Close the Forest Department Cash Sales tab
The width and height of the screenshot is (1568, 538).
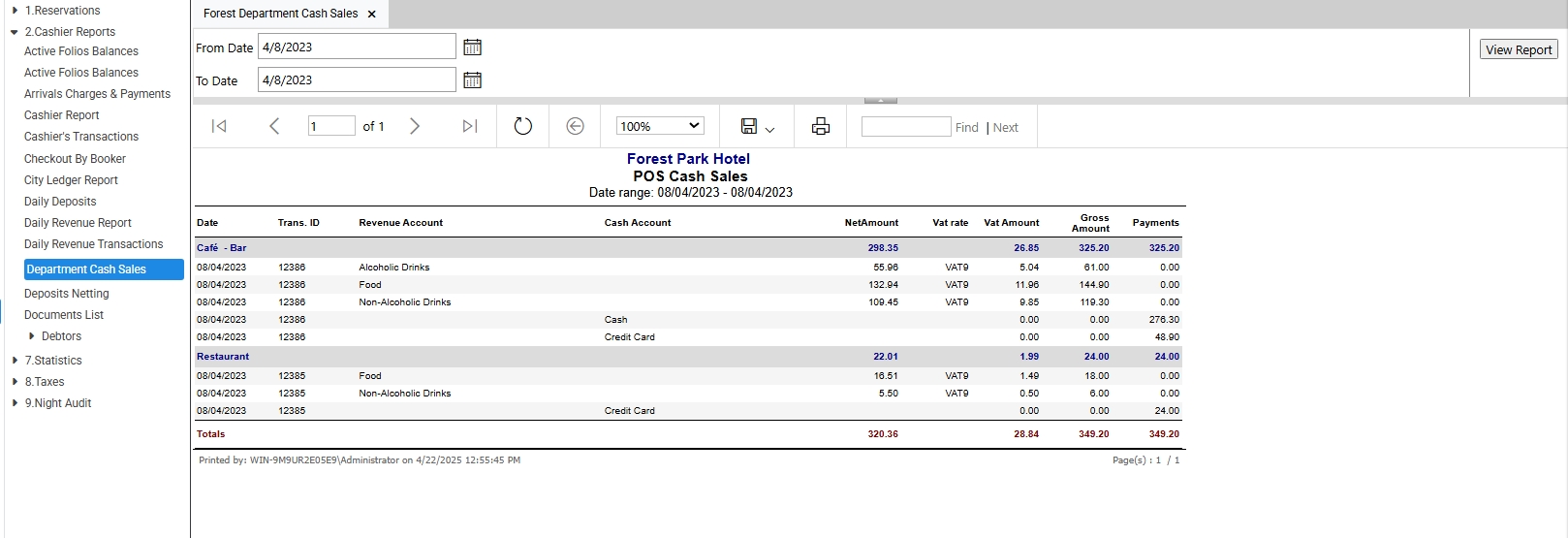(x=371, y=15)
